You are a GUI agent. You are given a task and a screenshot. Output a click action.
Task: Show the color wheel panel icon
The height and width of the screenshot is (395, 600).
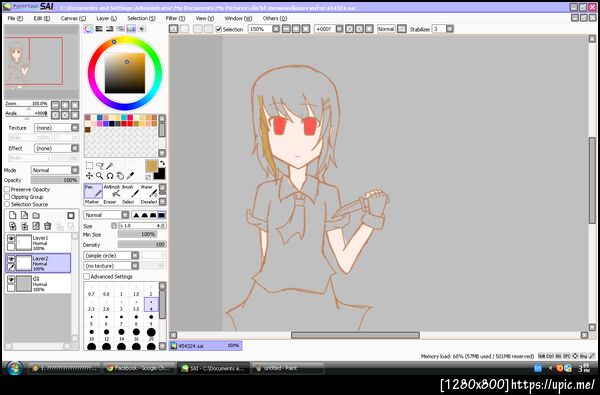(88, 29)
